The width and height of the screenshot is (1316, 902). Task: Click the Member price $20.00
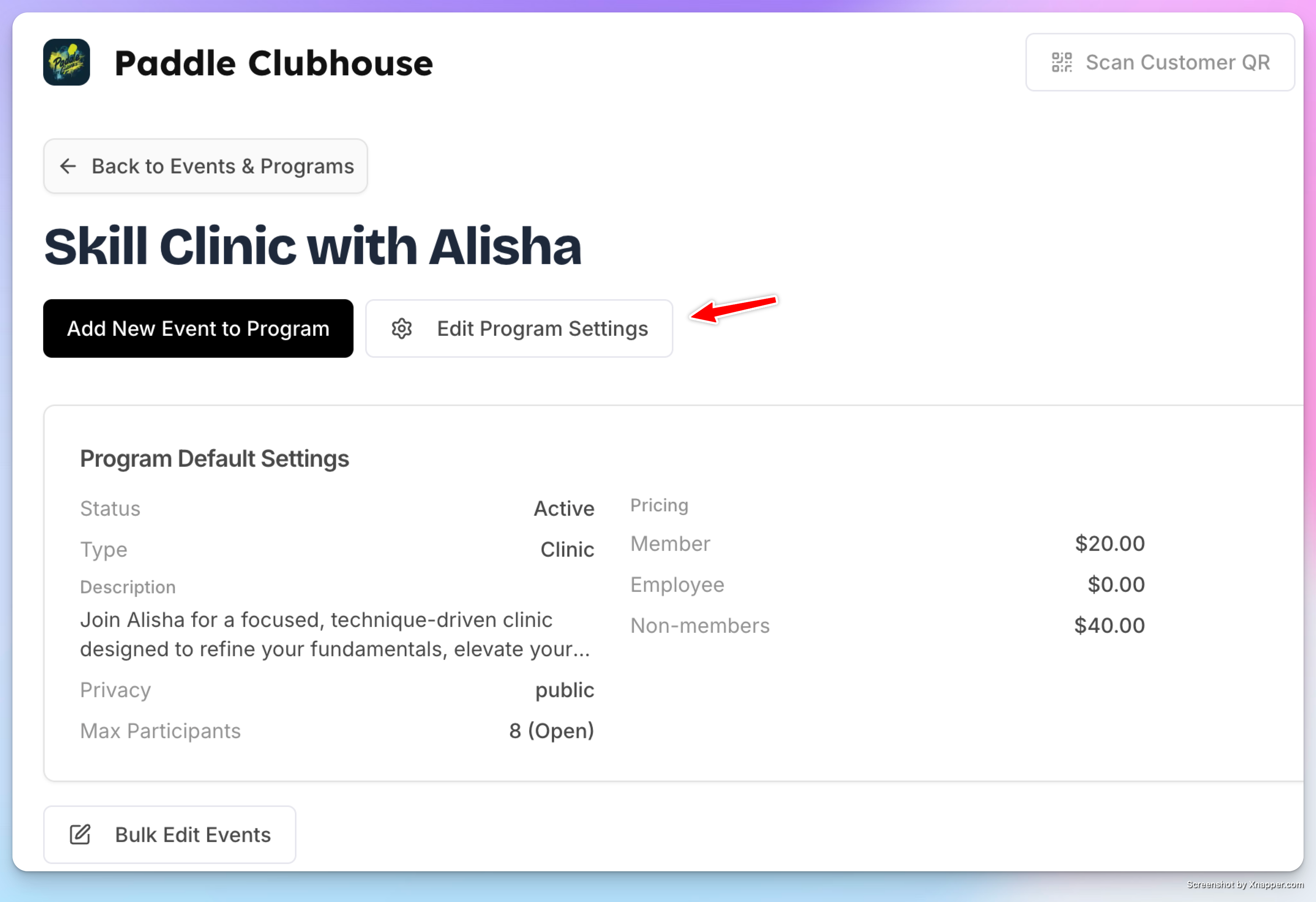click(1110, 544)
